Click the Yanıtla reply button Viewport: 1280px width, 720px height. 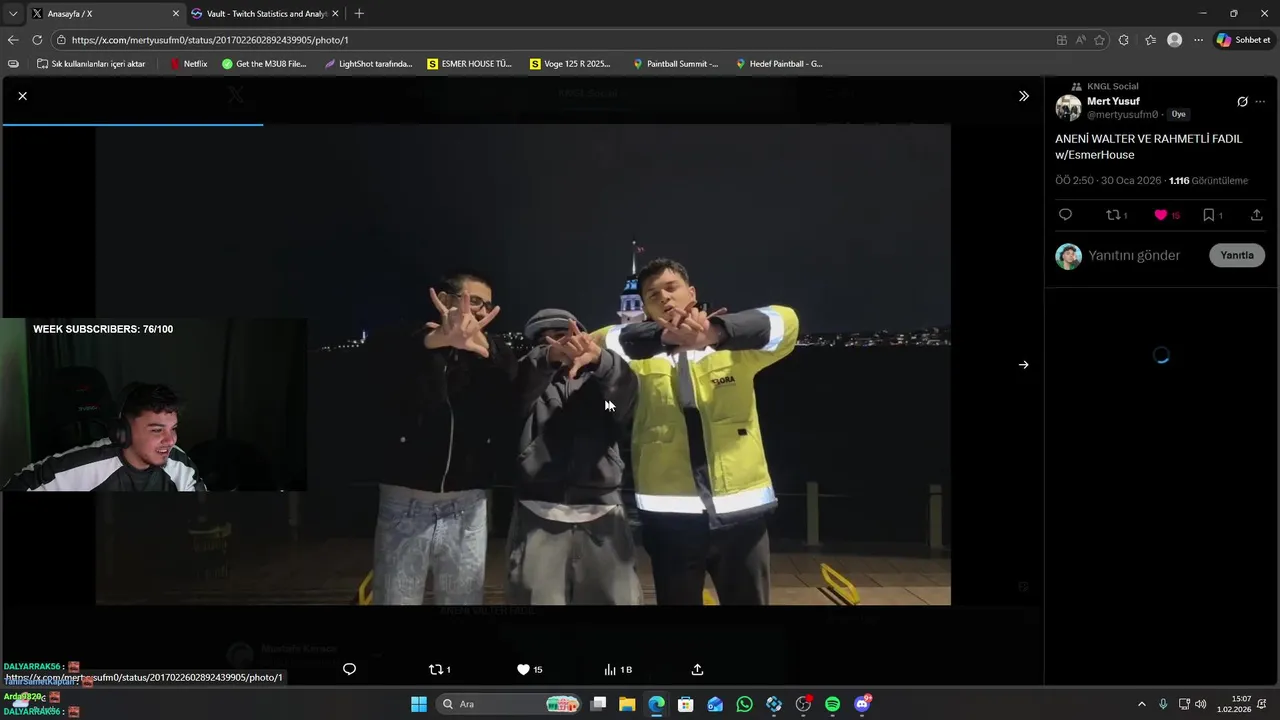pos(1237,255)
